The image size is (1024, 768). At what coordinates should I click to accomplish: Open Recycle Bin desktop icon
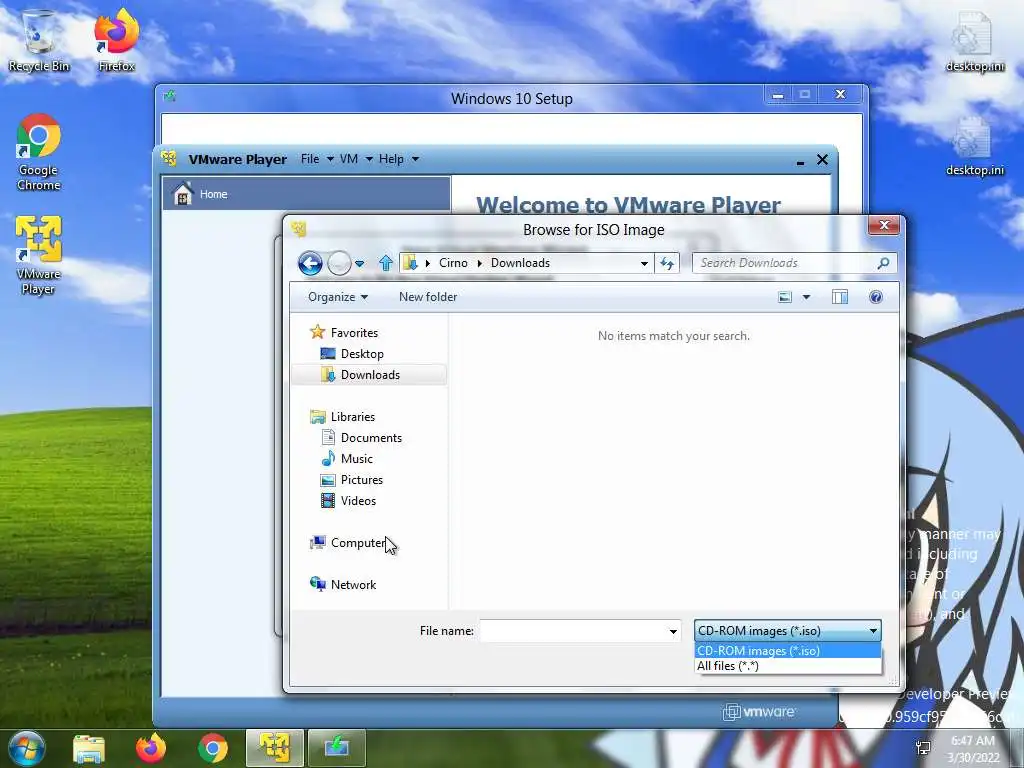(39, 40)
